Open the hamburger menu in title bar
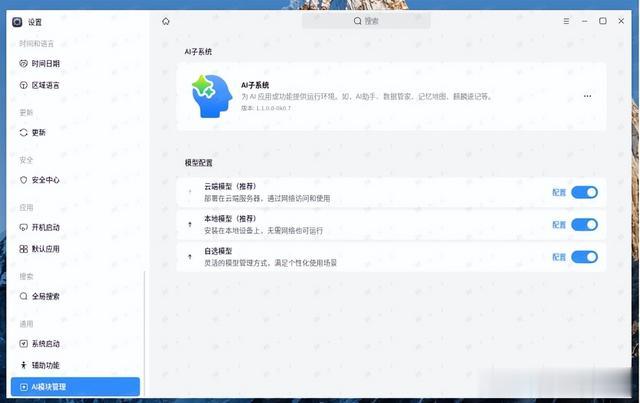This screenshot has width=640, height=403. pos(566,21)
